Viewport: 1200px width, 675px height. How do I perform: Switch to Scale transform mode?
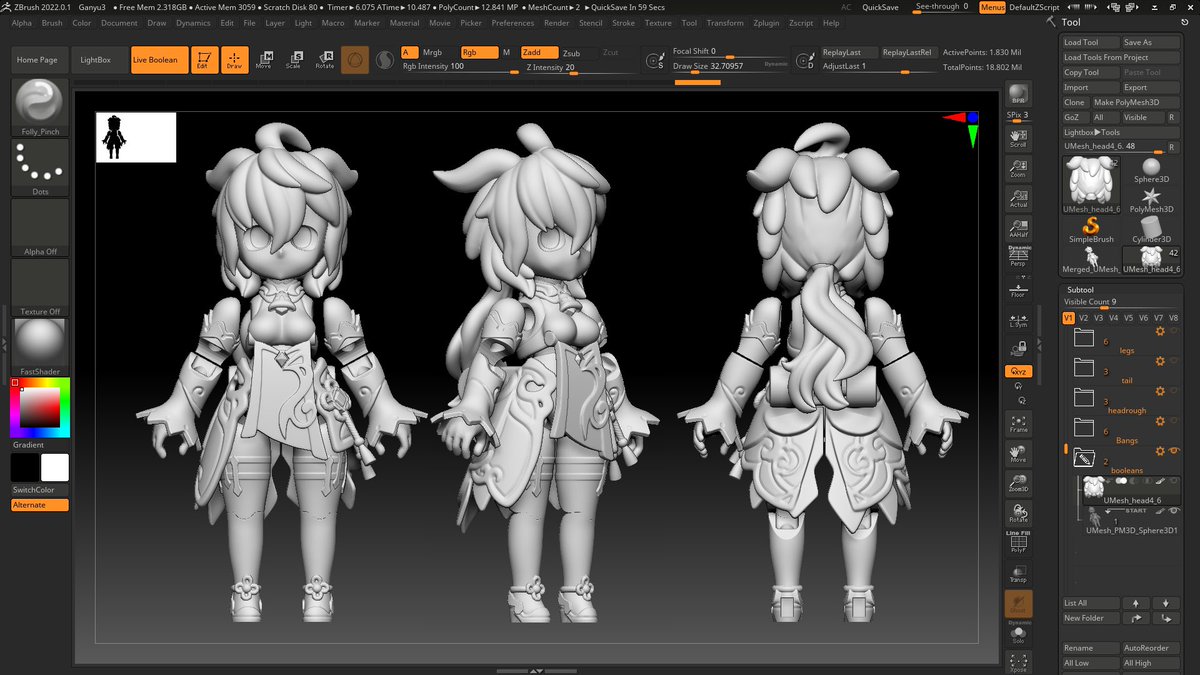coord(294,60)
